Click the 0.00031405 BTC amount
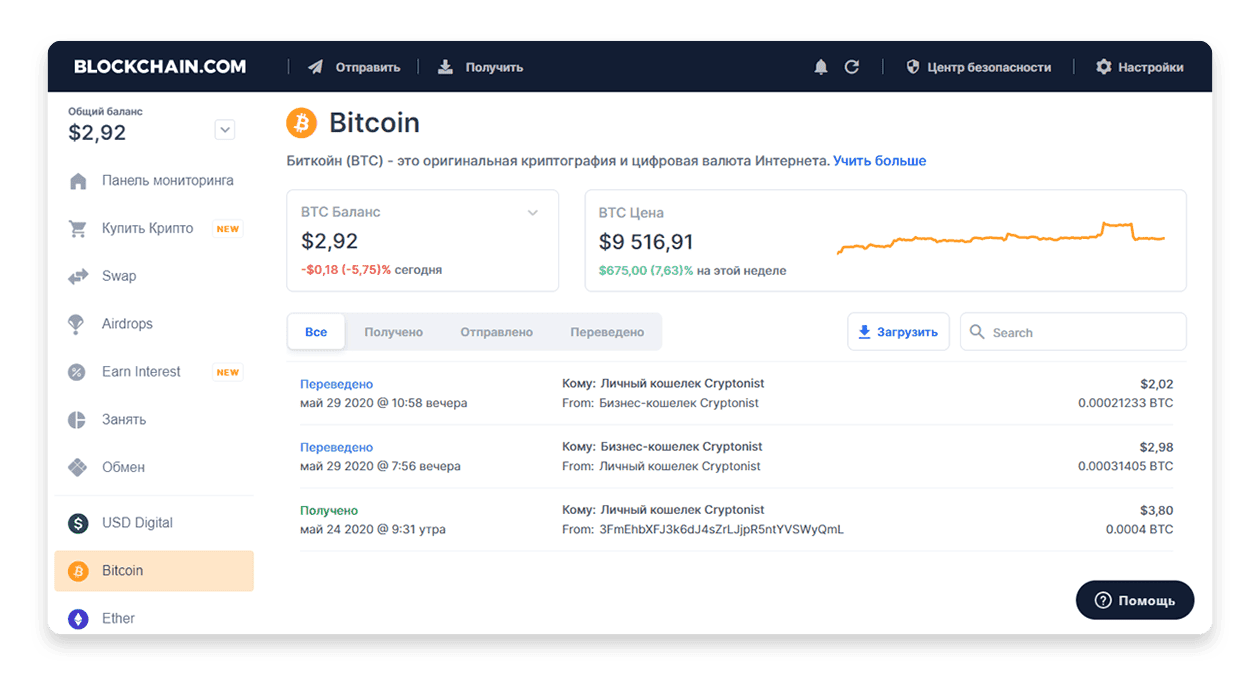Viewport: 1260px width, 675px height. 1125,466
